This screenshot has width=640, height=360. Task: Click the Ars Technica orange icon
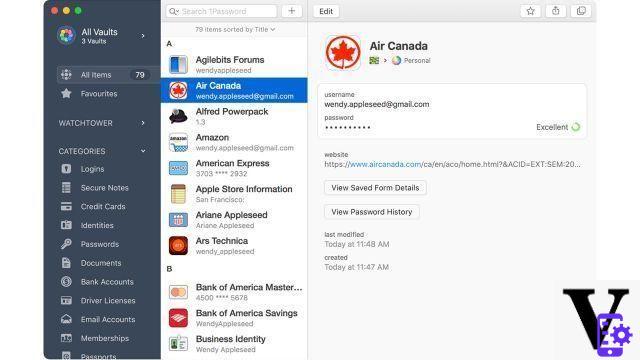(178, 245)
